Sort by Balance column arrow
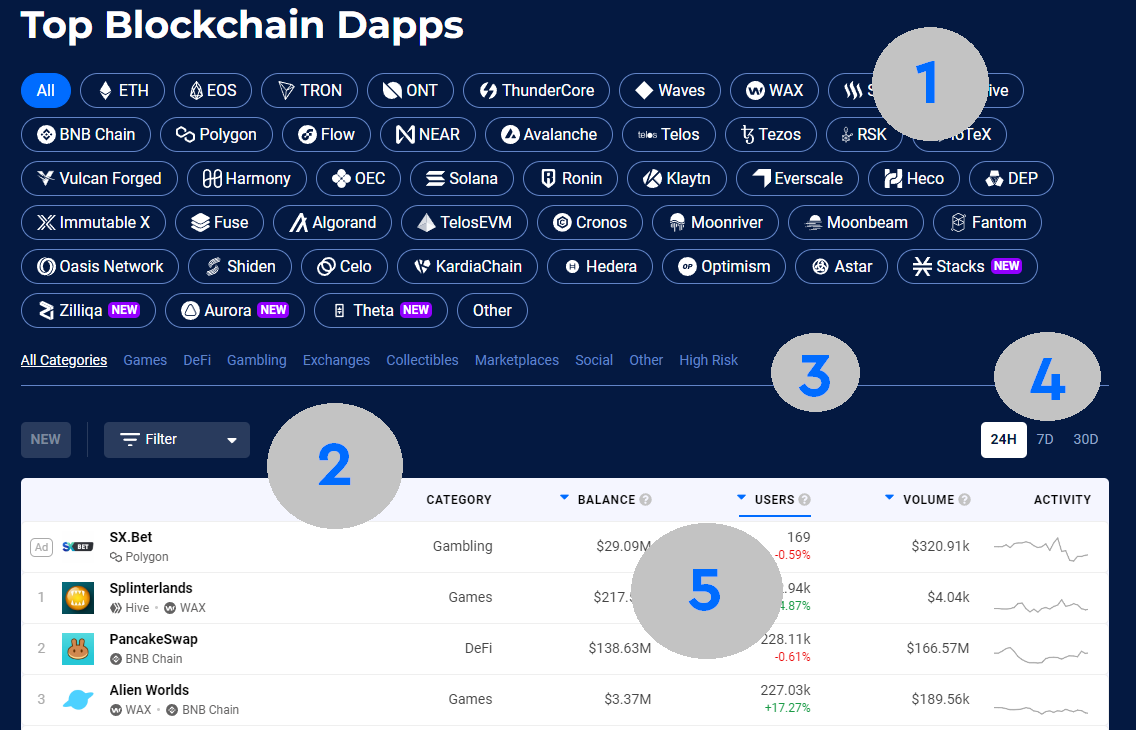This screenshot has width=1136, height=730. tap(564, 497)
